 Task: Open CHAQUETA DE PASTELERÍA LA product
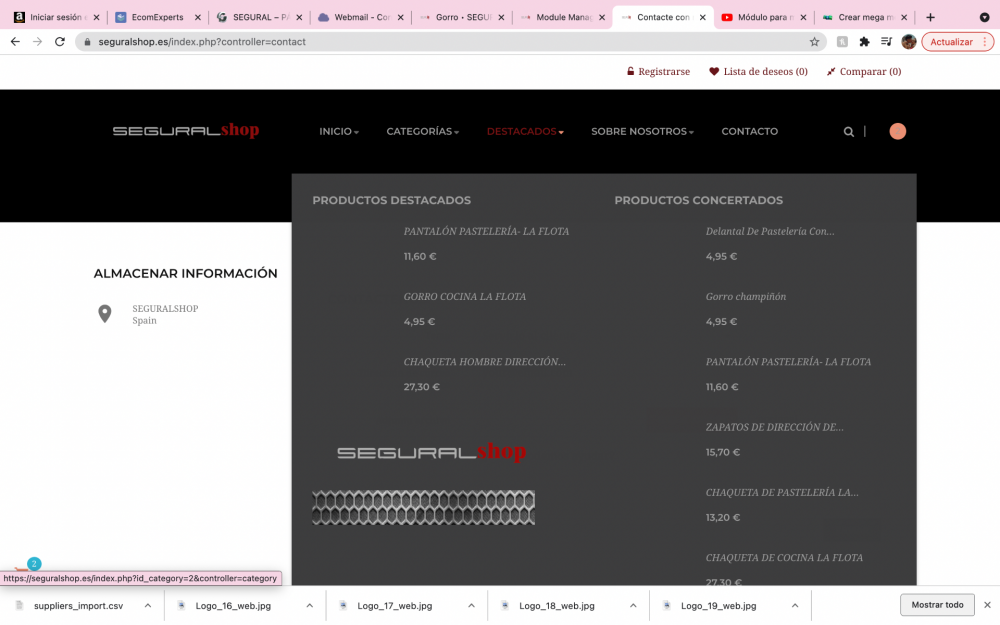782,492
